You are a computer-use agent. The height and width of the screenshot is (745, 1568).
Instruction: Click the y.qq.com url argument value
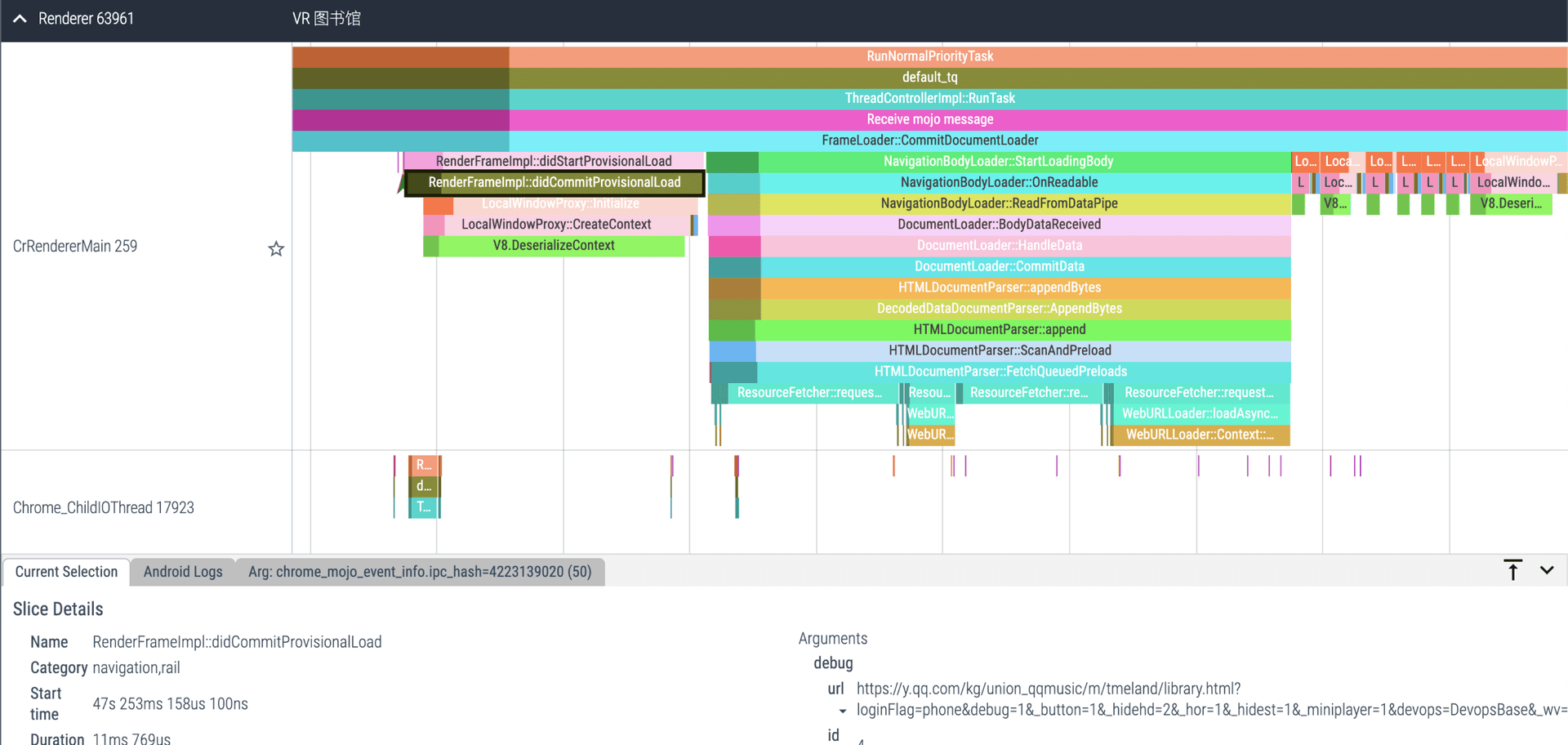coord(1211,699)
